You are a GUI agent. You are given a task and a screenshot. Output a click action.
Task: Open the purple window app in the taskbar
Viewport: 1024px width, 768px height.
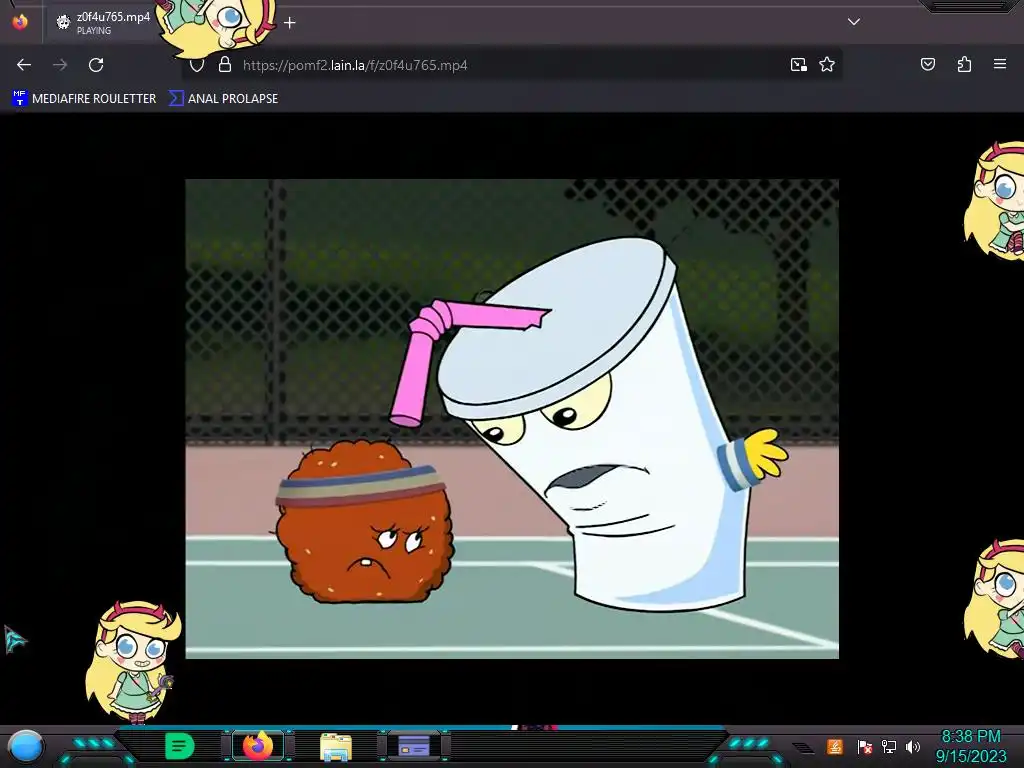point(414,746)
